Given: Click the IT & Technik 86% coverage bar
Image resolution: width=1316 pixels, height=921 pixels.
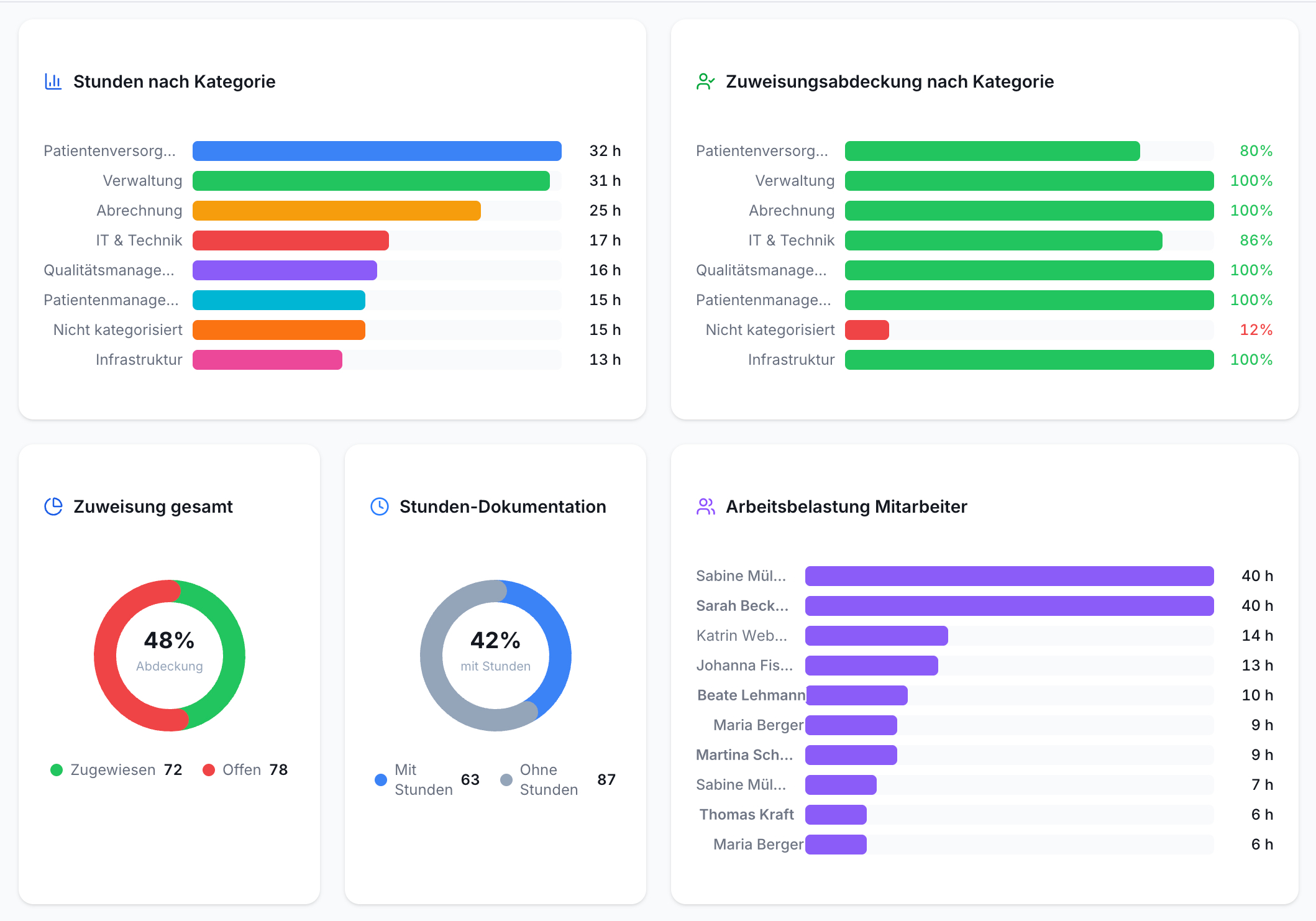Looking at the screenshot, I should click(x=1003, y=241).
